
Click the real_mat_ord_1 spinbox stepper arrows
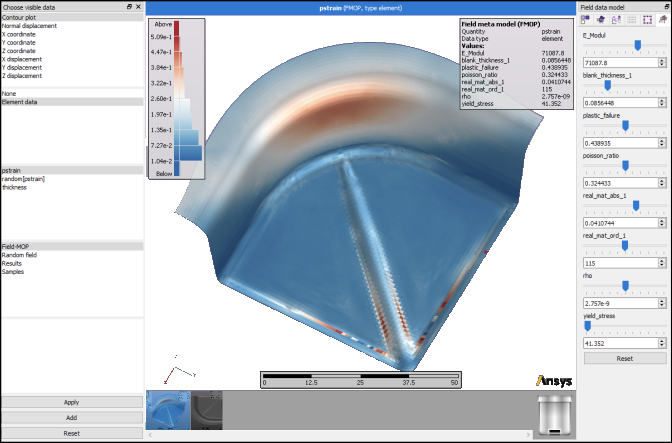pyautogui.click(x=662, y=263)
